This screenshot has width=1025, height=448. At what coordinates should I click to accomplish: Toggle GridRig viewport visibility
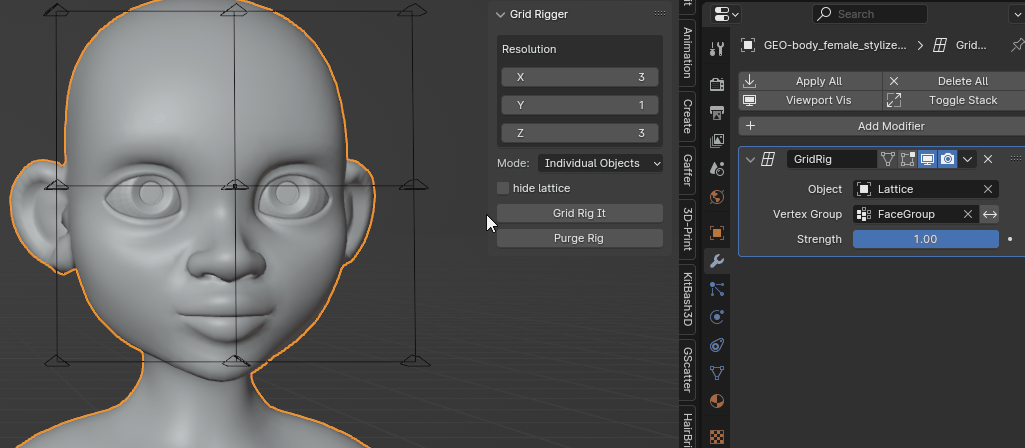click(x=927, y=159)
